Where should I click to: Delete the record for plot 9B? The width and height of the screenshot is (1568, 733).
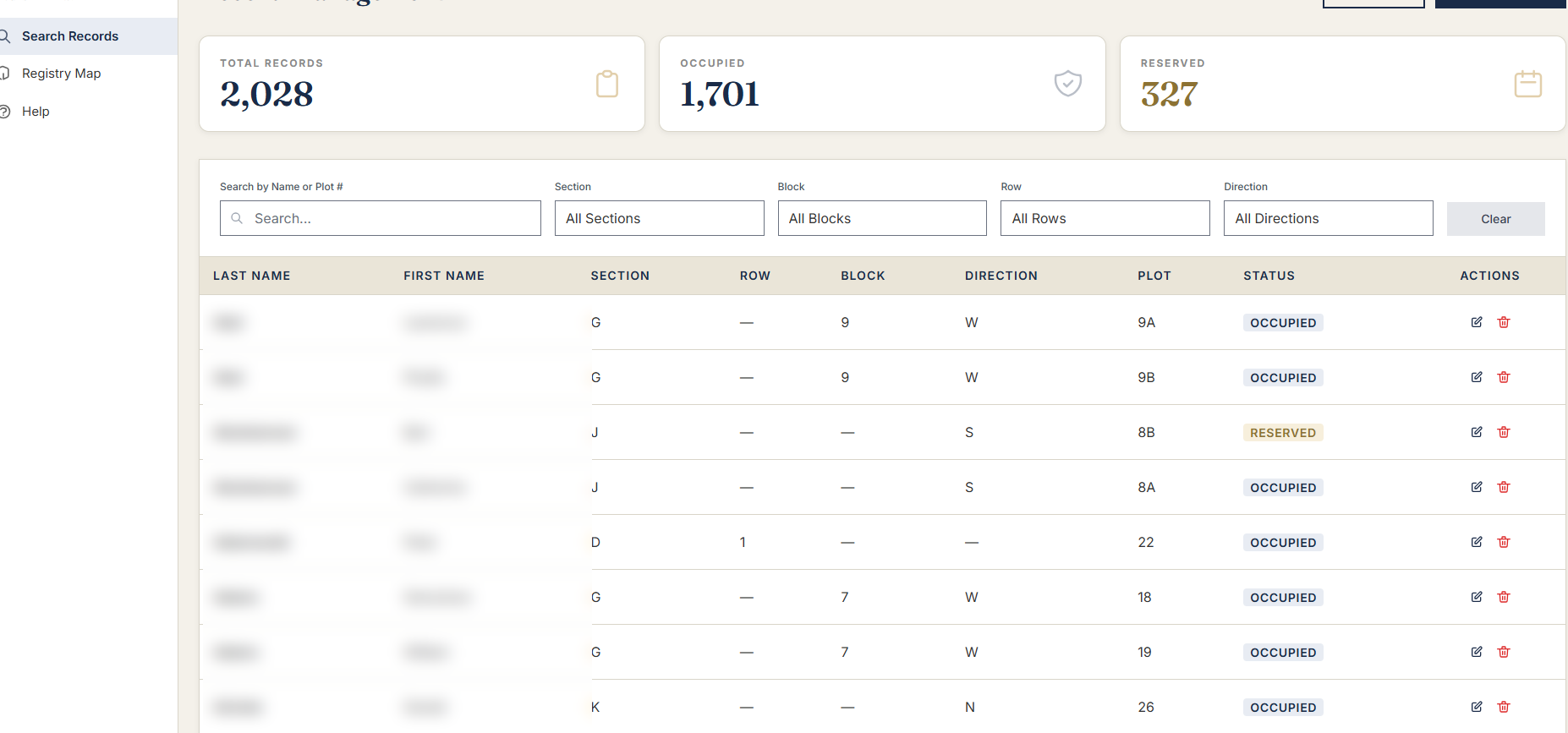pos(1504,377)
